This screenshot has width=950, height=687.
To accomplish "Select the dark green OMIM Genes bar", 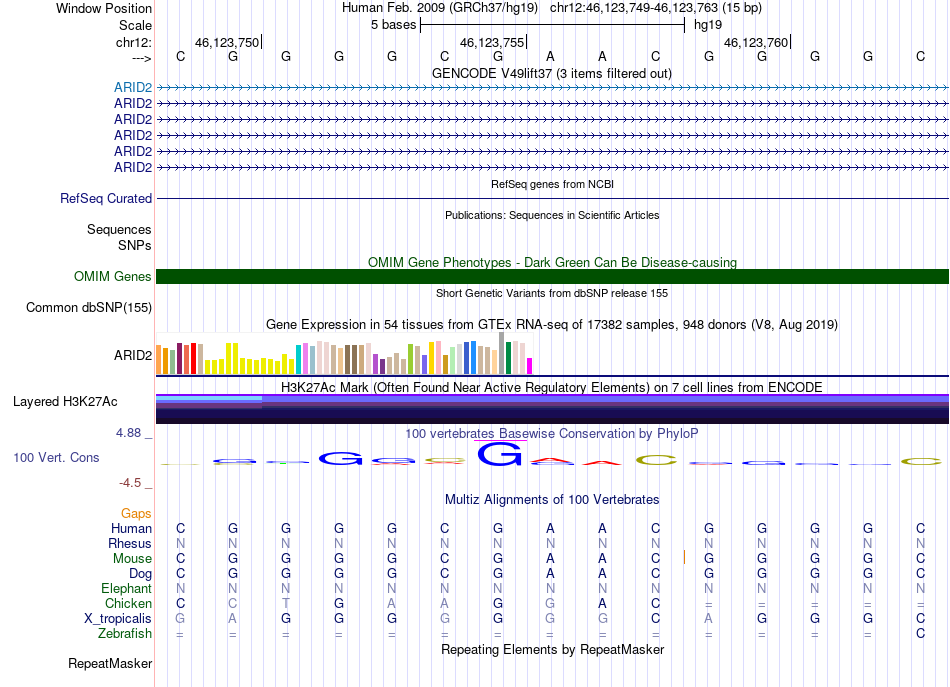I will pos(552,276).
